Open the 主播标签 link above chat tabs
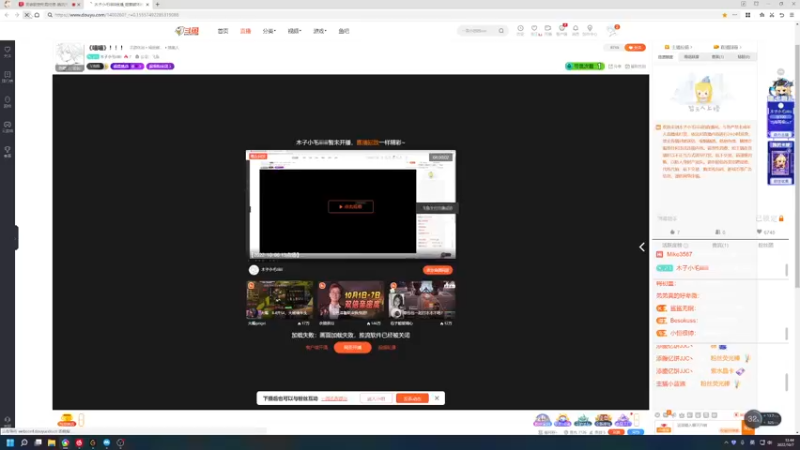Screen dimensions: 800x450 [678, 47]
